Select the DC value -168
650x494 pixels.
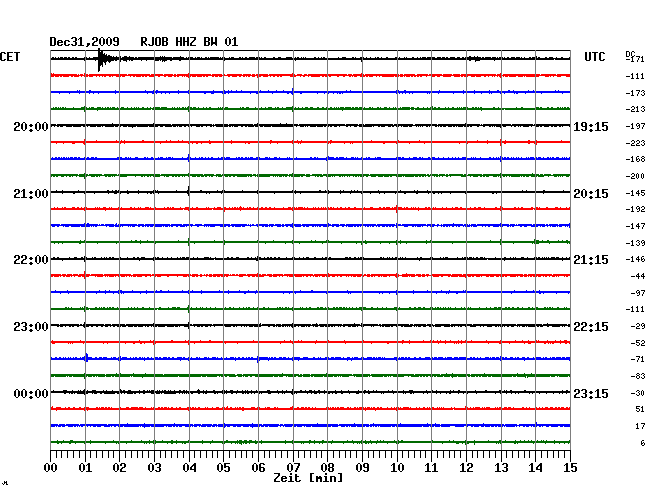(x=635, y=159)
